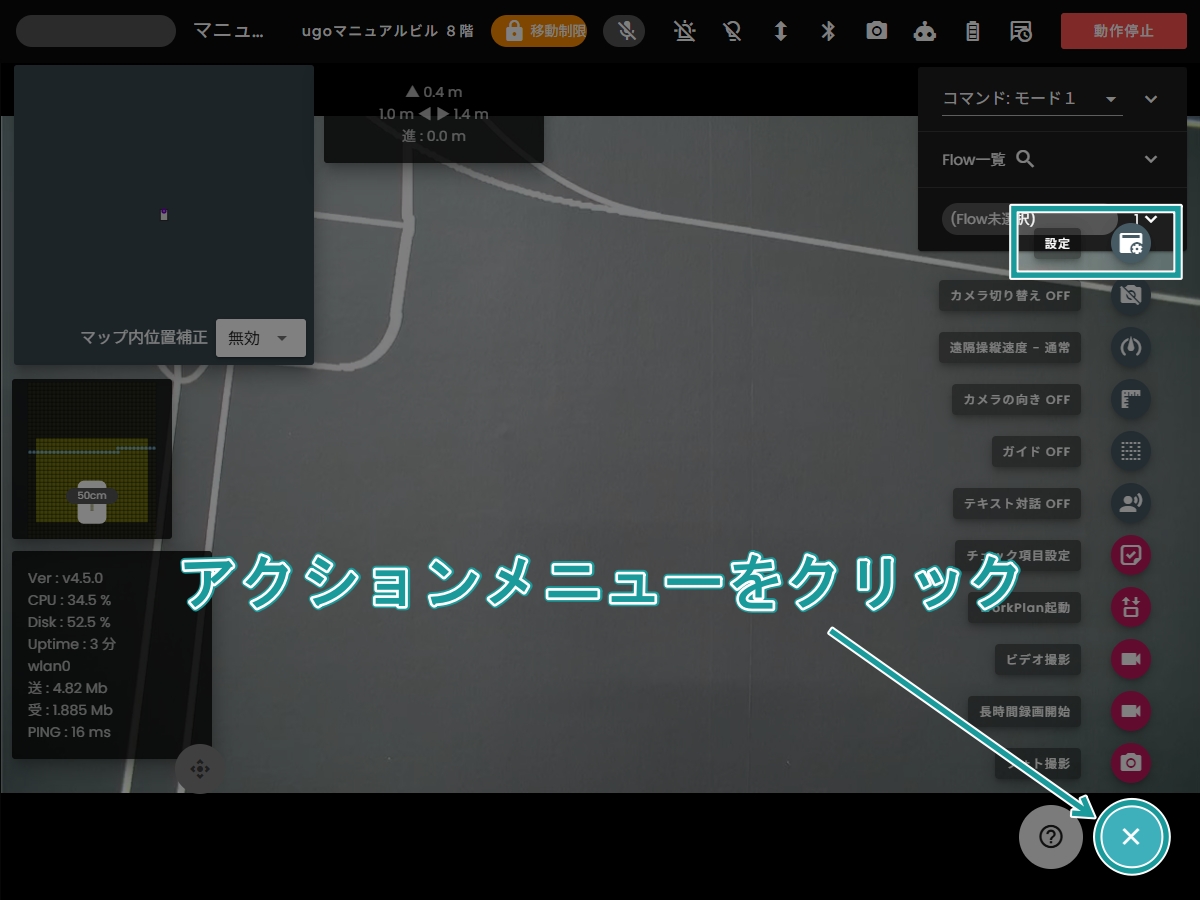The width and height of the screenshot is (1200, 900).
Task: Click the テキスト対話 OFF label
Action: (x=1017, y=503)
